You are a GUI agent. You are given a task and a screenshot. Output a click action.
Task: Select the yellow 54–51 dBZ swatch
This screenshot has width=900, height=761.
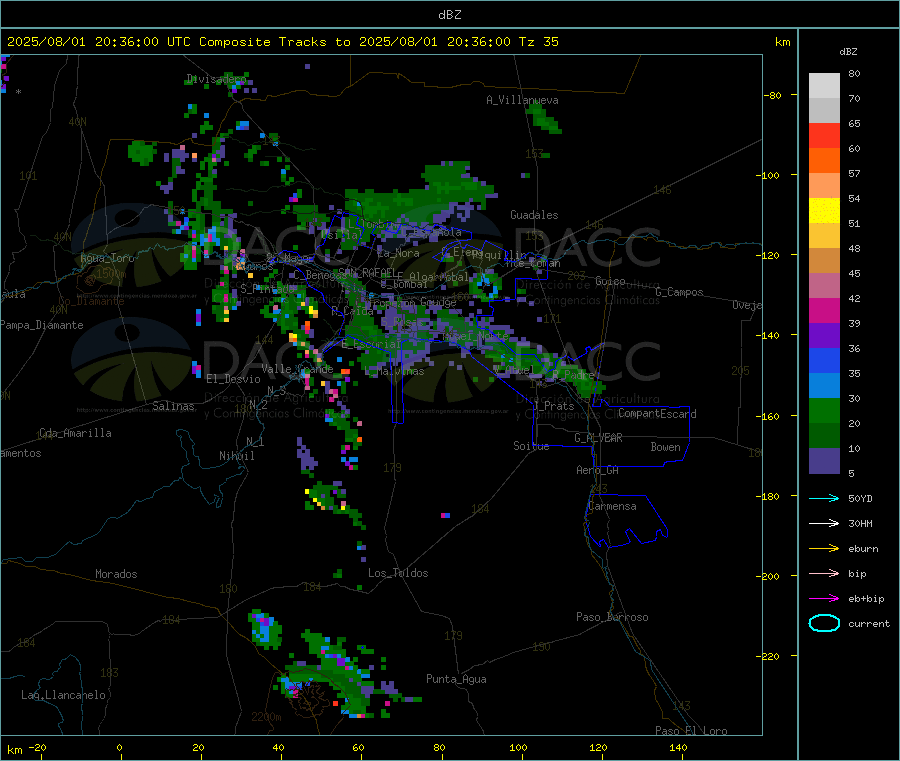point(824,211)
